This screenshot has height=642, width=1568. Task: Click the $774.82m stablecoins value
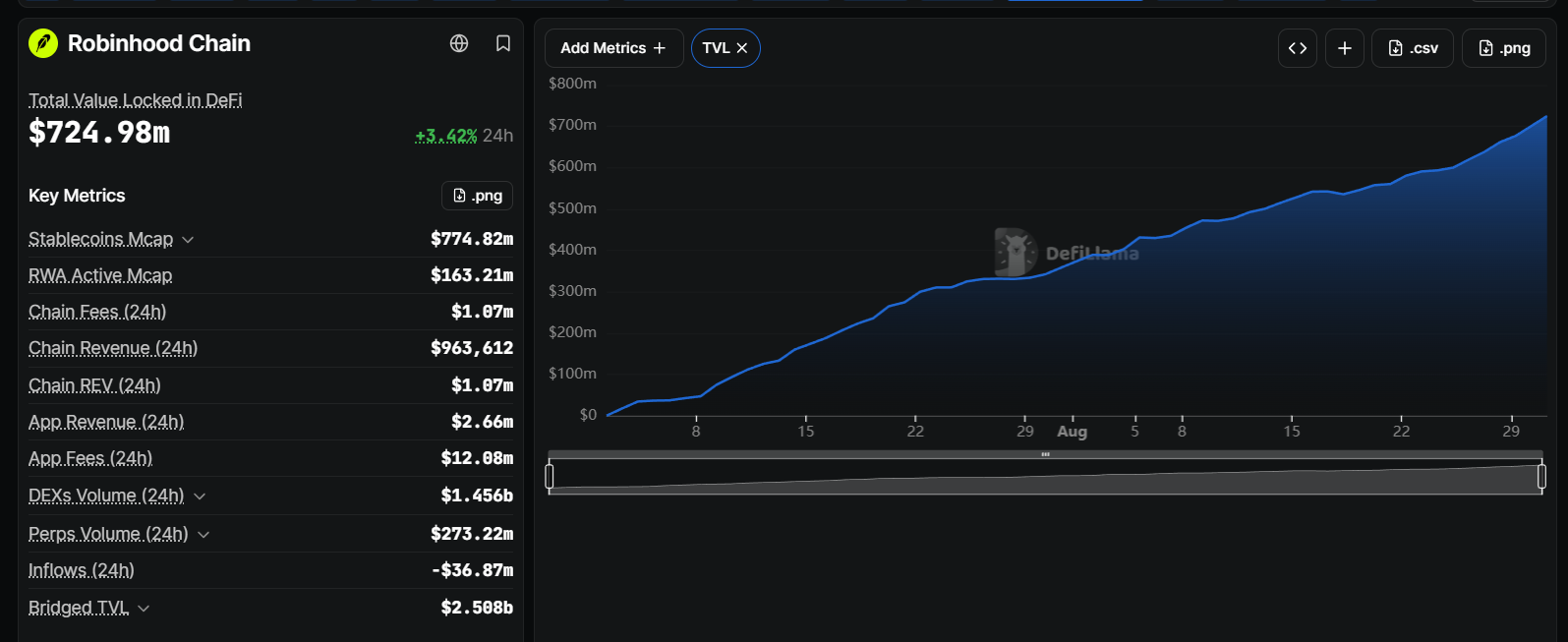pyautogui.click(x=472, y=239)
